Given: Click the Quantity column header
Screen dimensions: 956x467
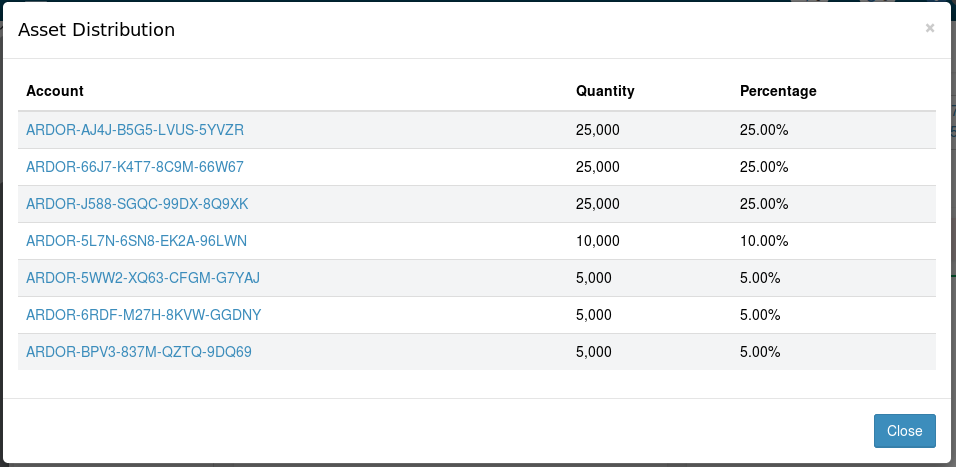Looking at the screenshot, I should pyautogui.click(x=605, y=91).
